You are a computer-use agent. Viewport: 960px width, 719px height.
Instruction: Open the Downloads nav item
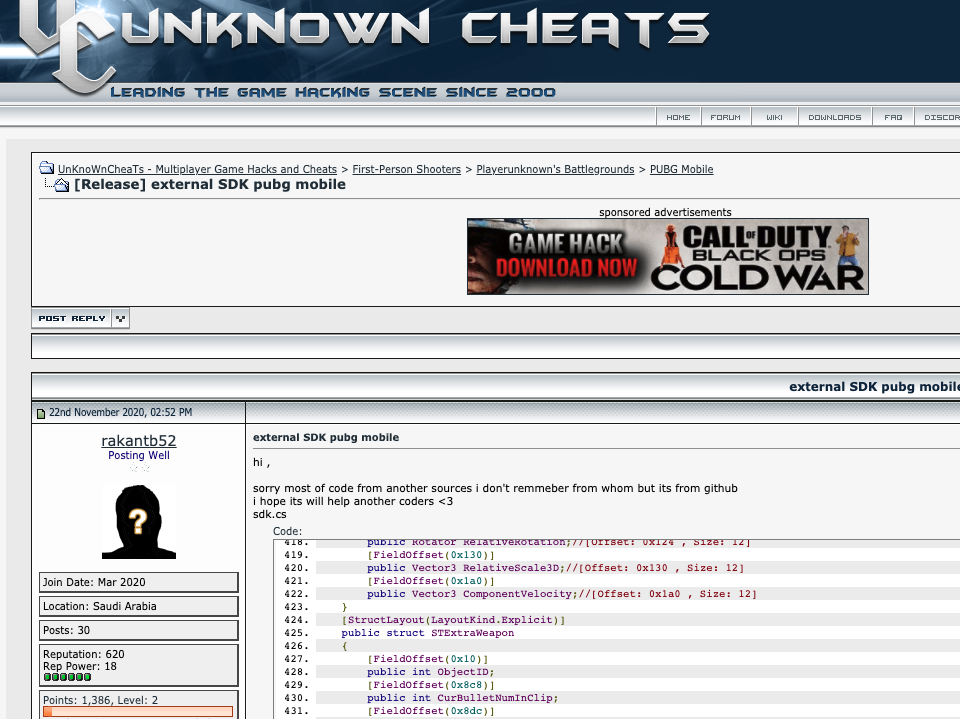click(x=834, y=117)
